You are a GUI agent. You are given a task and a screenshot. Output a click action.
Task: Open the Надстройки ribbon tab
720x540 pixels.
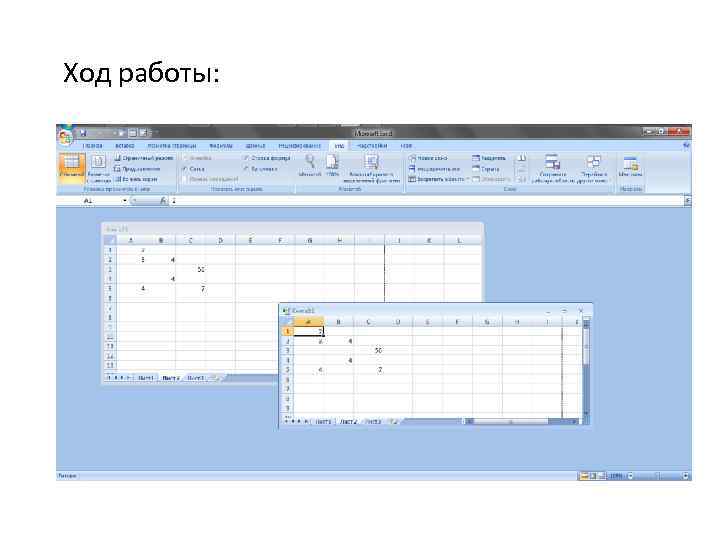tap(372, 146)
